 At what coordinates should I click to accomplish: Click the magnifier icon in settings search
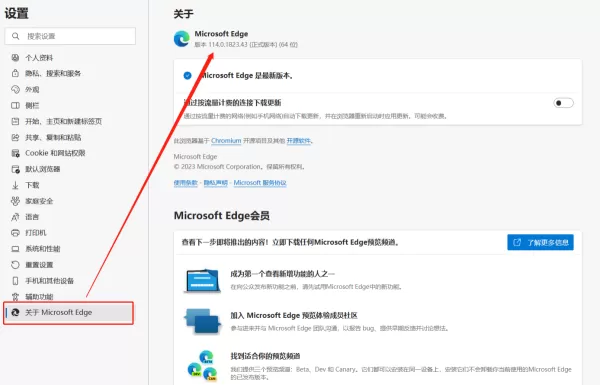pyautogui.click(x=15, y=36)
